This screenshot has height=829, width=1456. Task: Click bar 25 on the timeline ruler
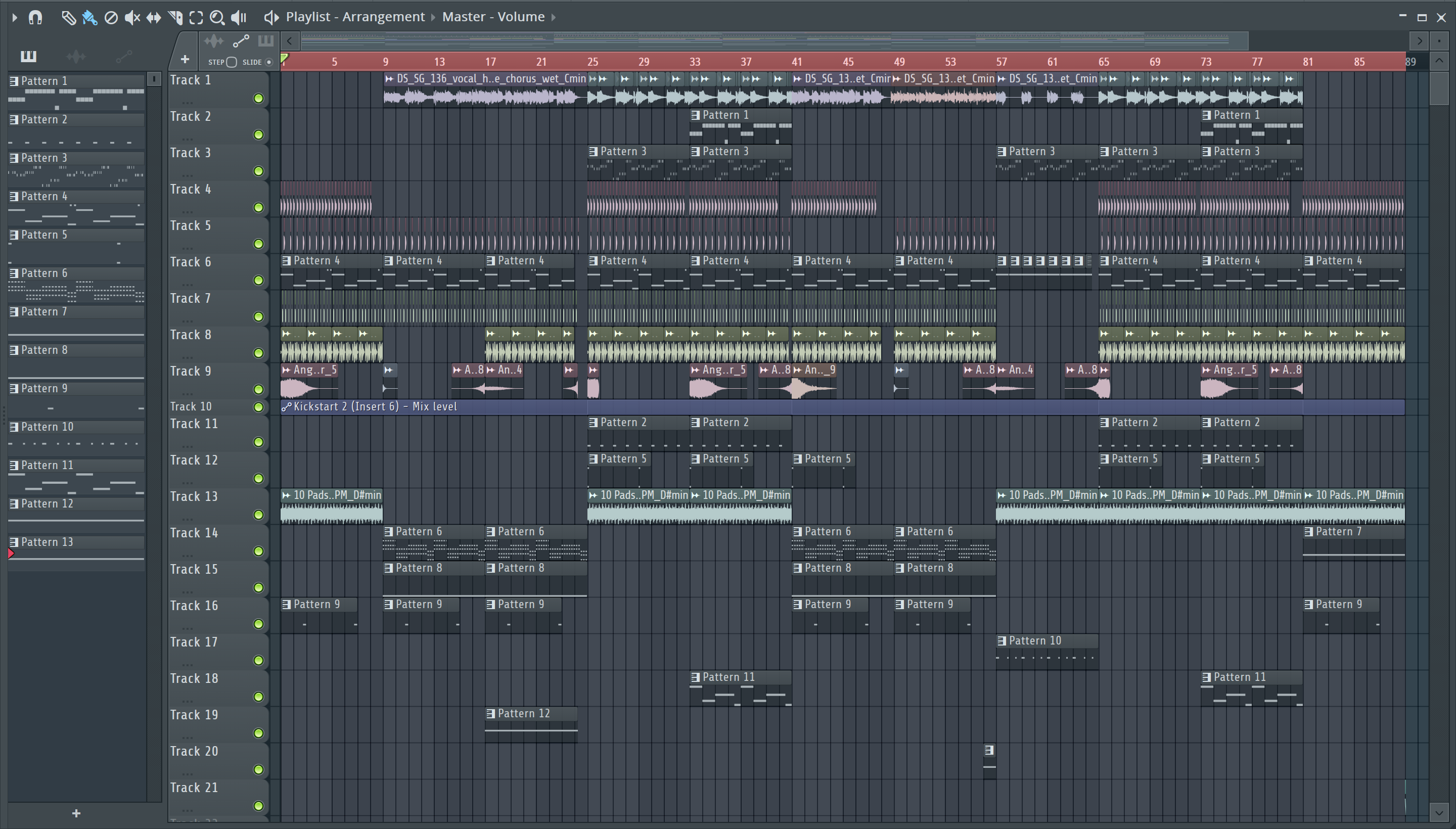pos(593,62)
